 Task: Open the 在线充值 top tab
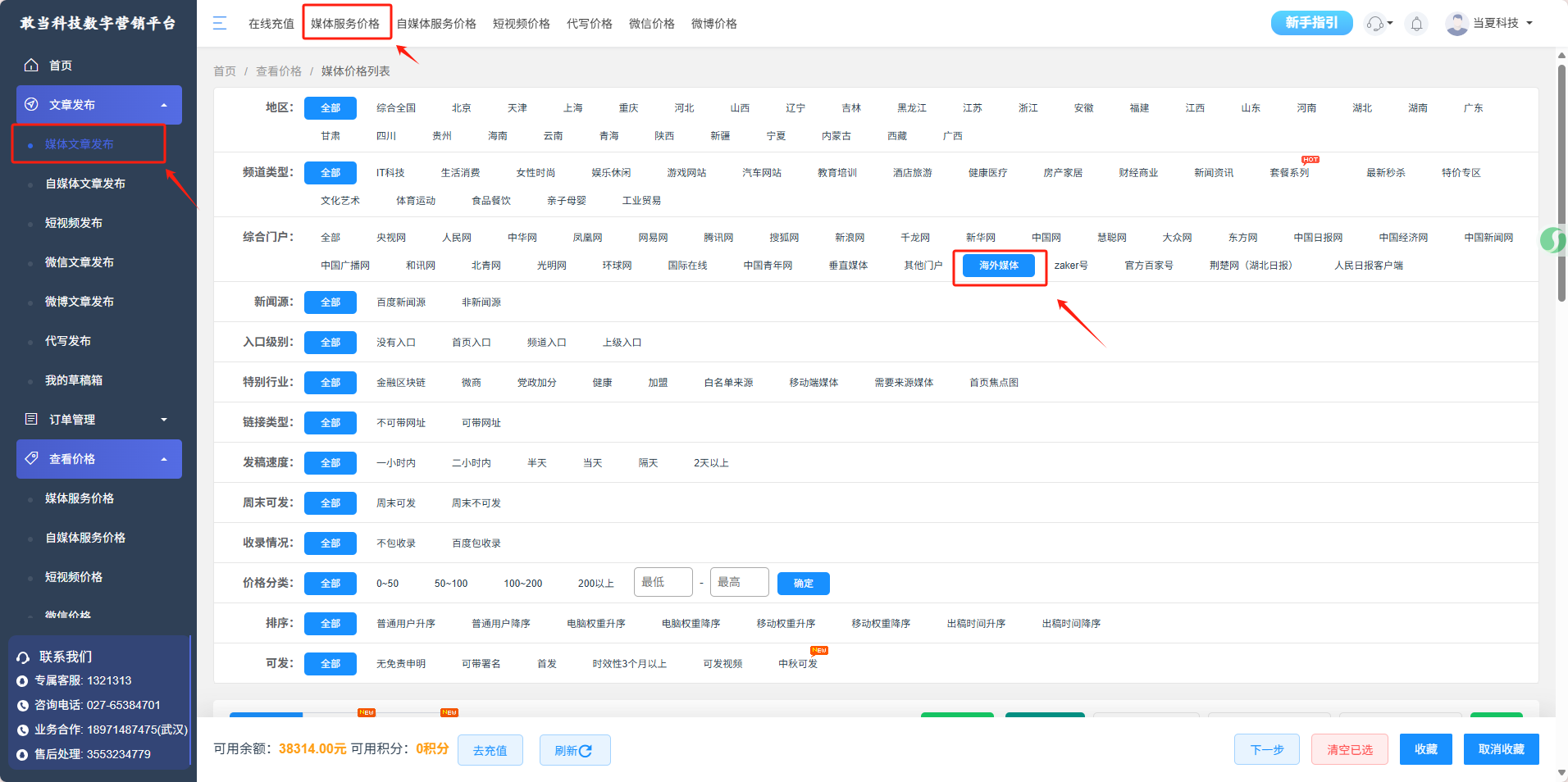(x=271, y=24)
